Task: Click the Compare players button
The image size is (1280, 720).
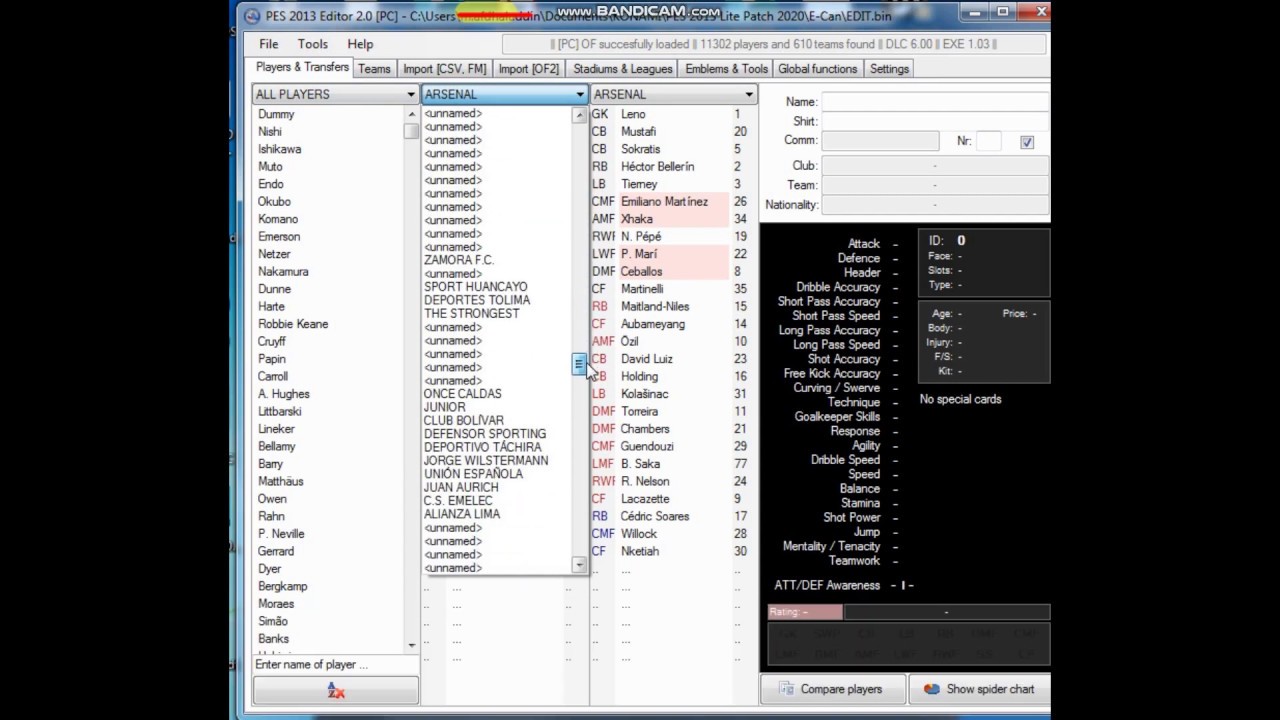Action: coord(834,689)
